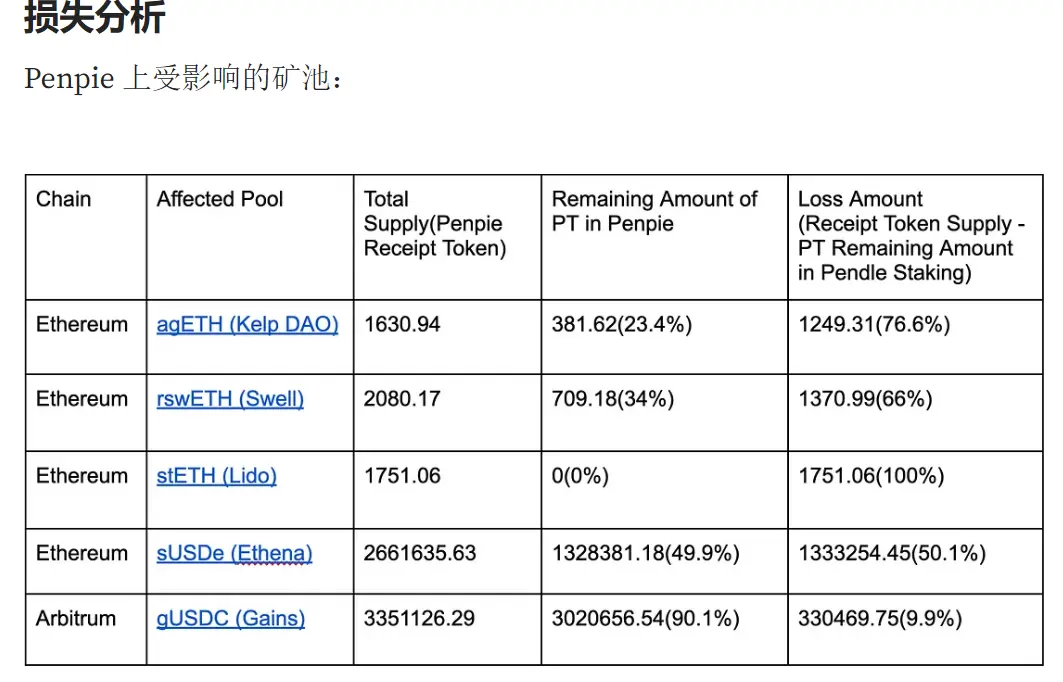
Task: Open the gUSDC (Gains) link
Action: tap(230, 619)
